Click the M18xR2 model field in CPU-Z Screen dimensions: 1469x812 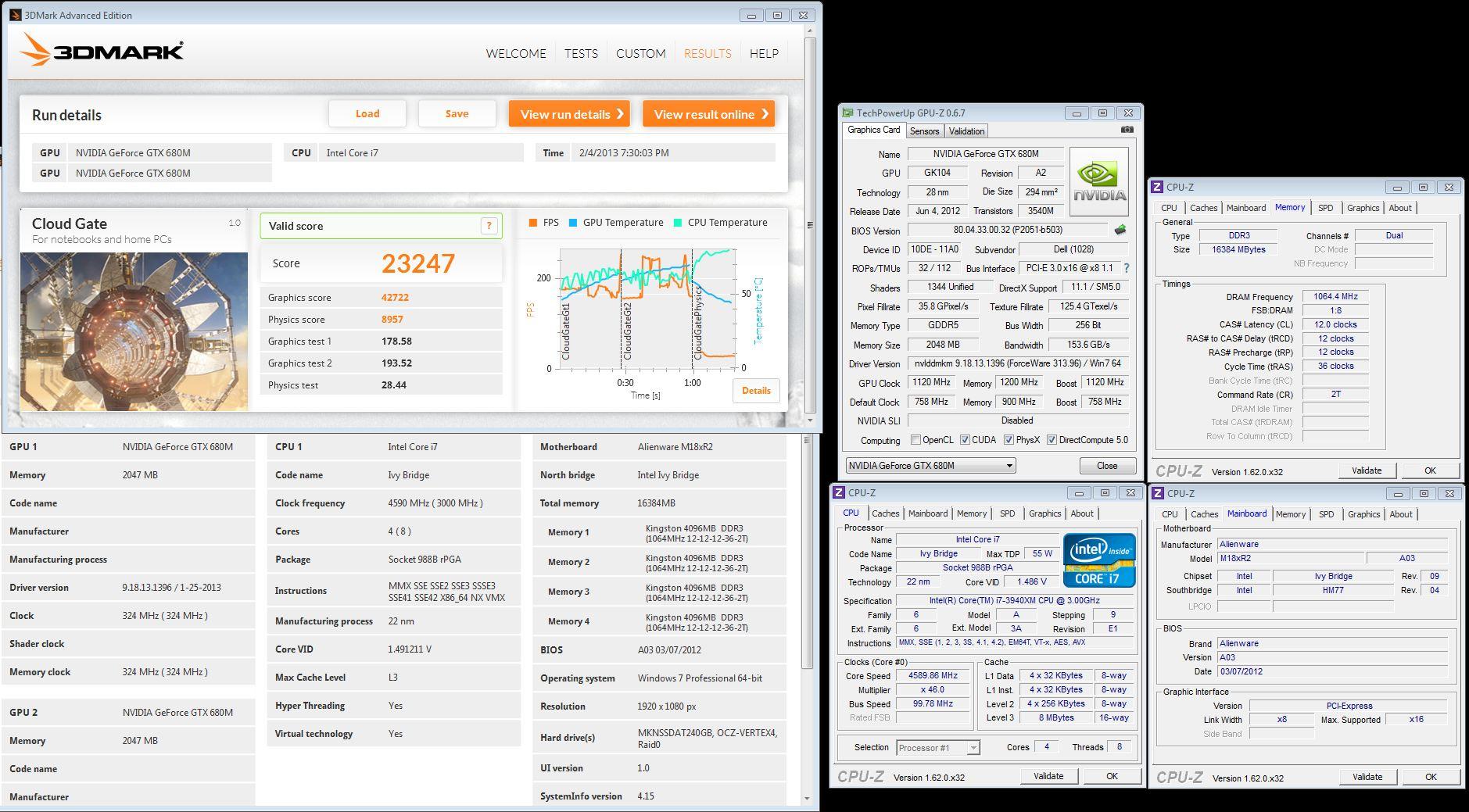click(x=1291, y=558)
